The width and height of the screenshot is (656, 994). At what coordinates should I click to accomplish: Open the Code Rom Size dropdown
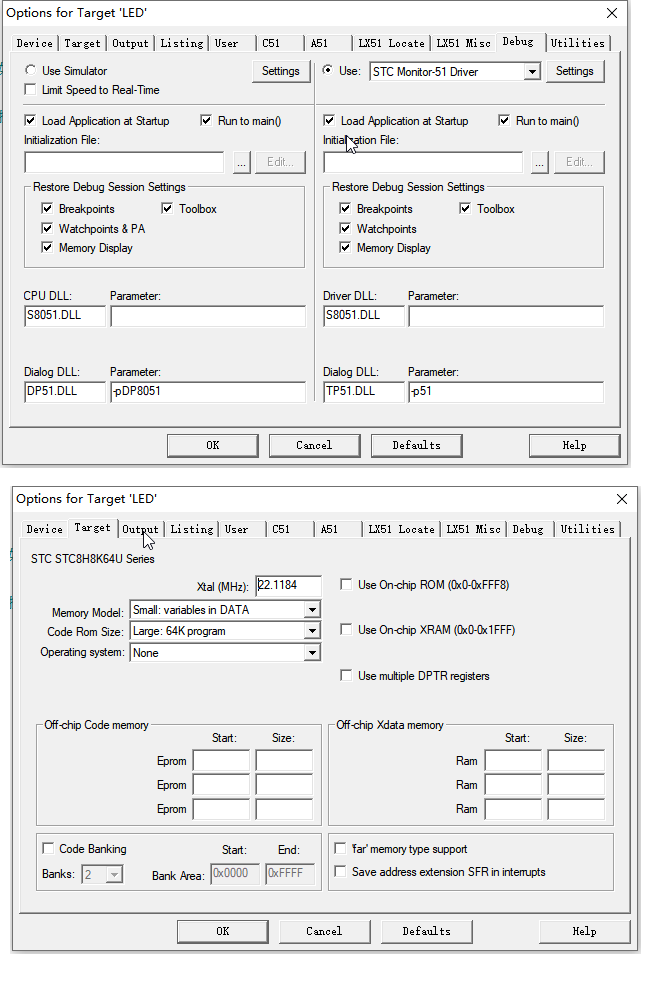point(312,631)
